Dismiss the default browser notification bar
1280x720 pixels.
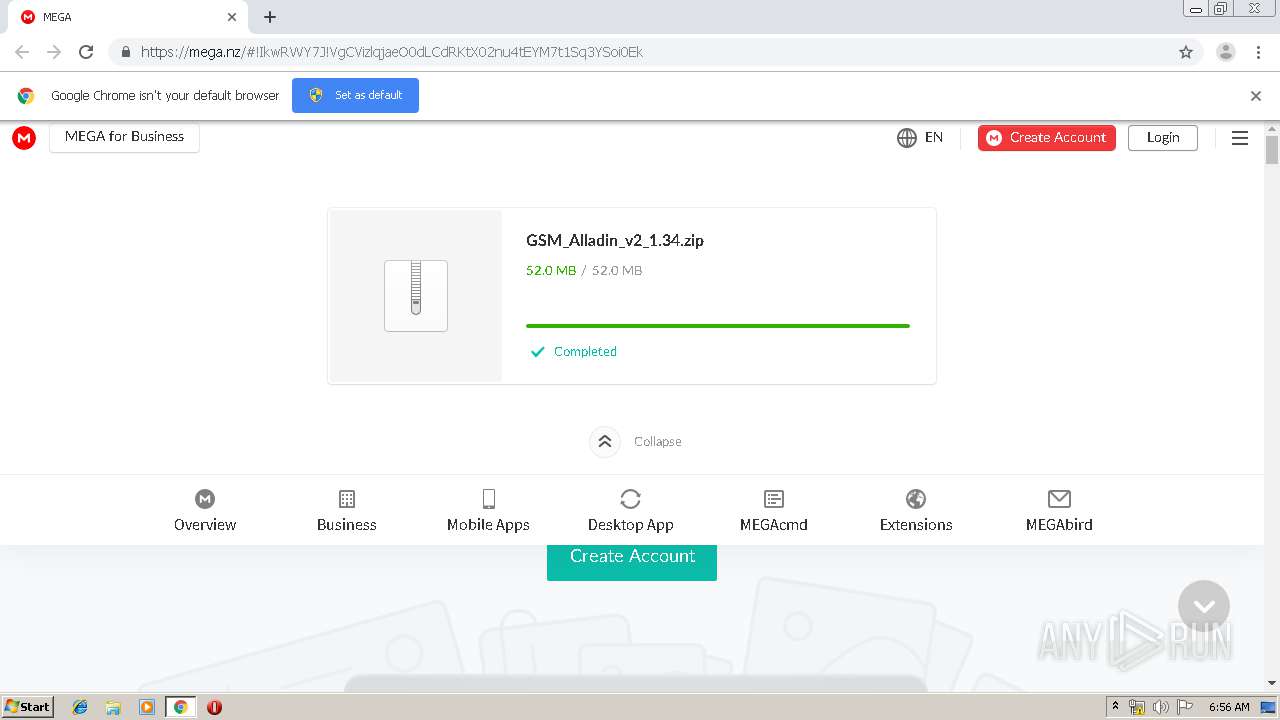1256,96
